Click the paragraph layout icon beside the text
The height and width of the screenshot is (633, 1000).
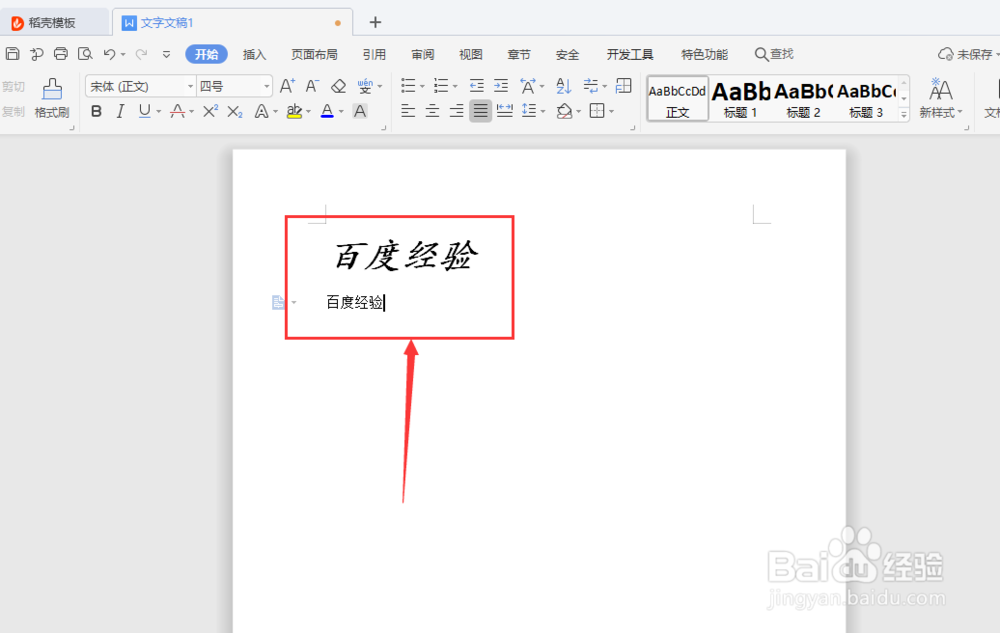(278, 302)
